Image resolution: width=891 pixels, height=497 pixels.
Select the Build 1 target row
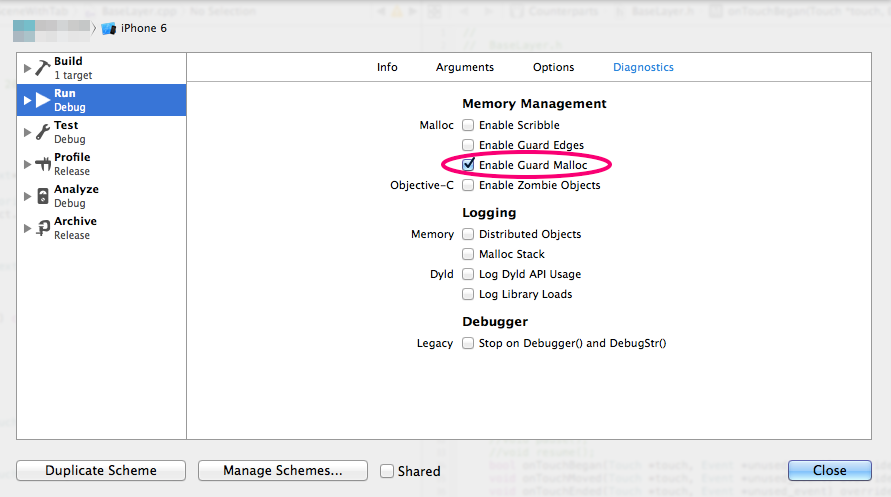[x=102, y=68]
